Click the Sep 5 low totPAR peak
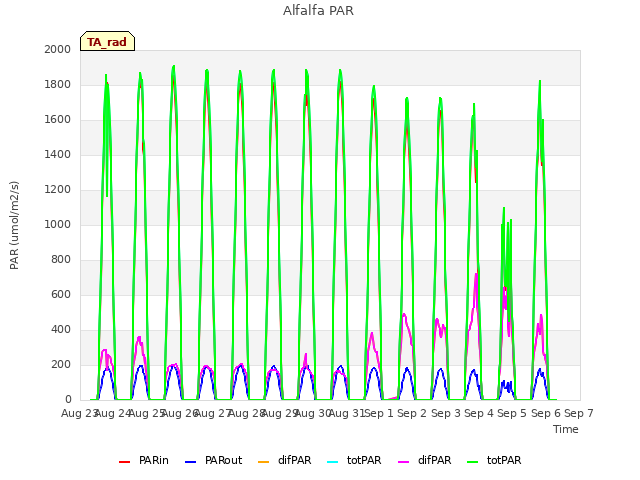The height and width of the screenshot is (480, 640). (504, 208)
